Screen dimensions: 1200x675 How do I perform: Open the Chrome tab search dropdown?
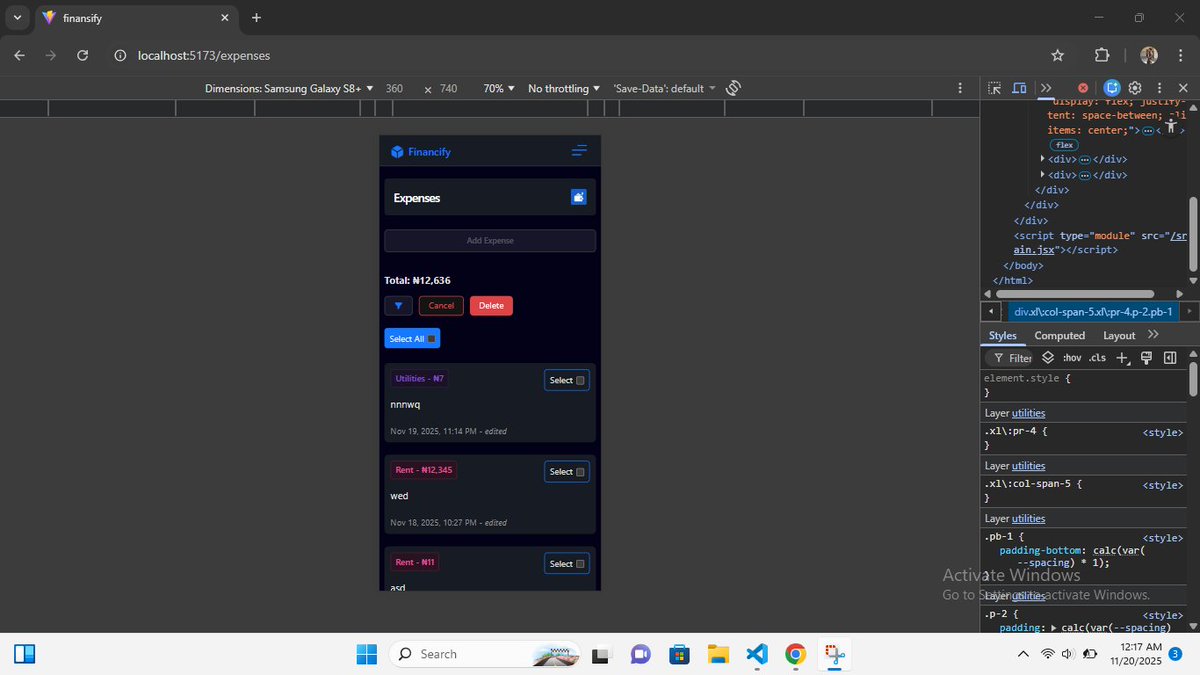click(17, 18)
